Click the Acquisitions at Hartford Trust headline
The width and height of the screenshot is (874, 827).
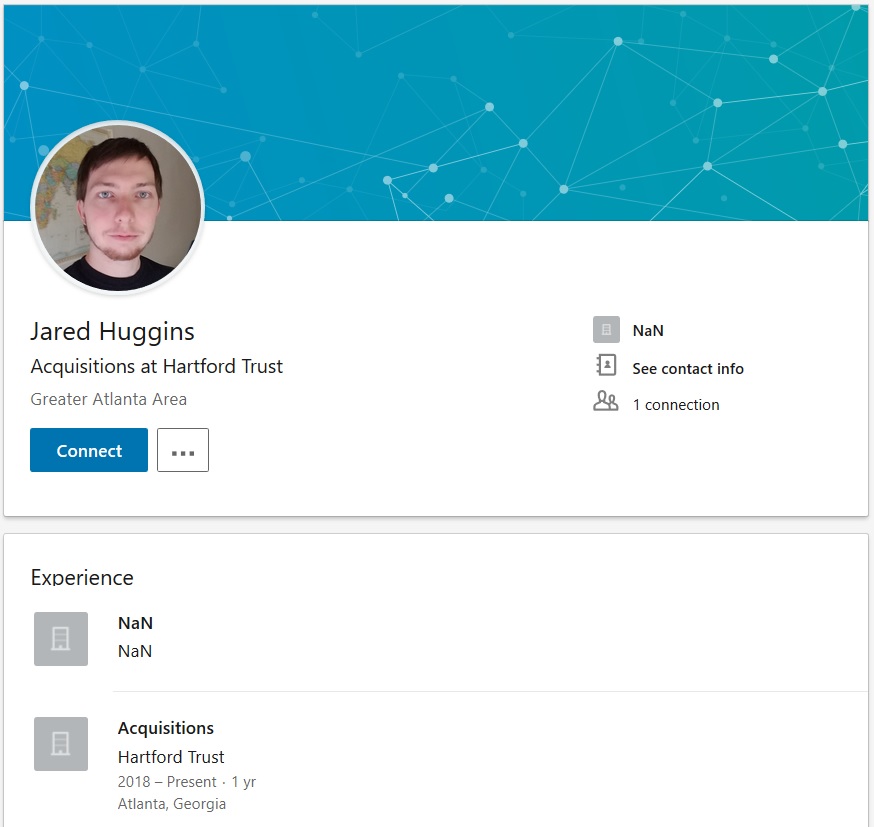click(x=157, y=367)
